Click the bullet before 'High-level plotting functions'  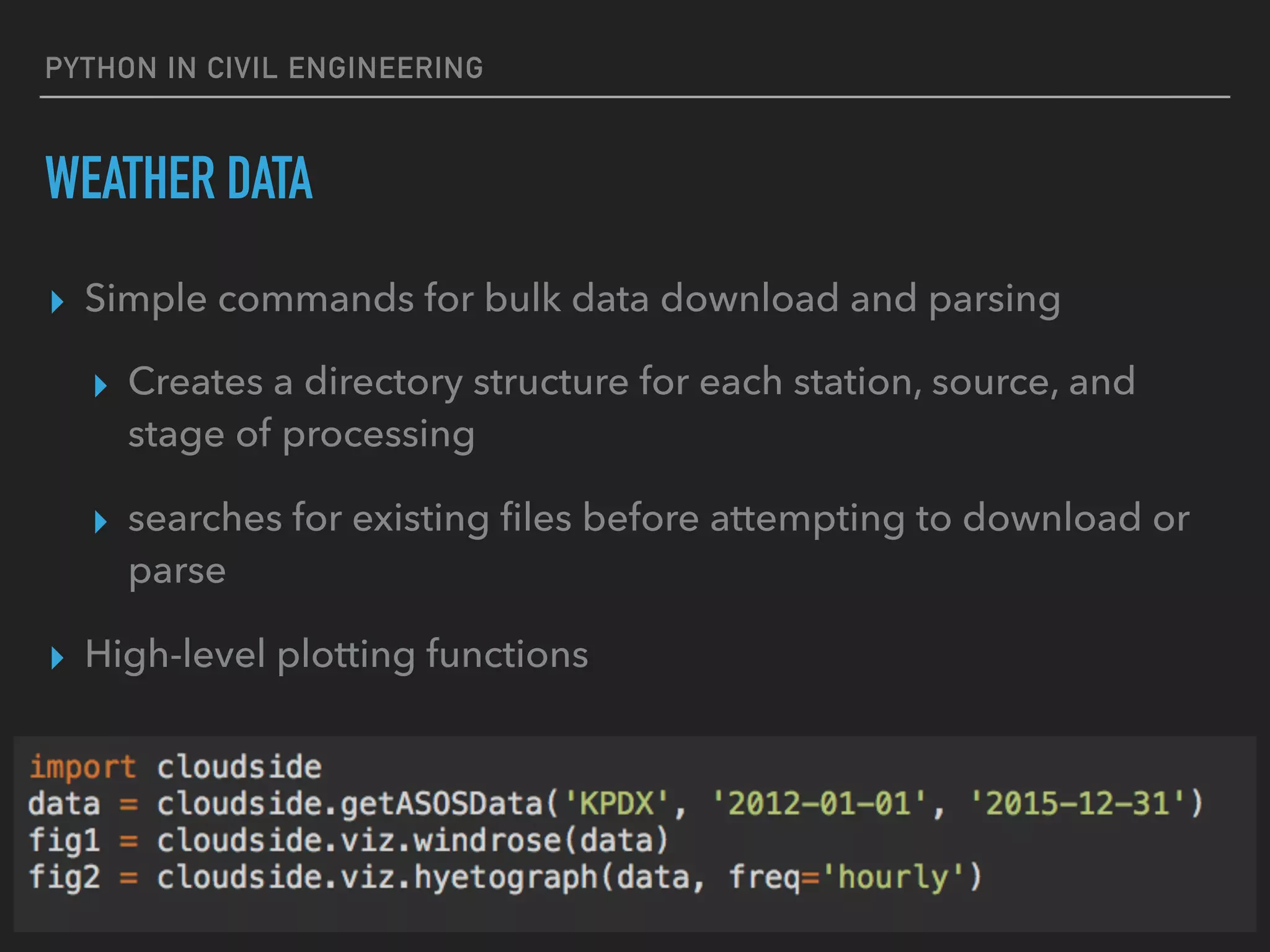point(57,658)
